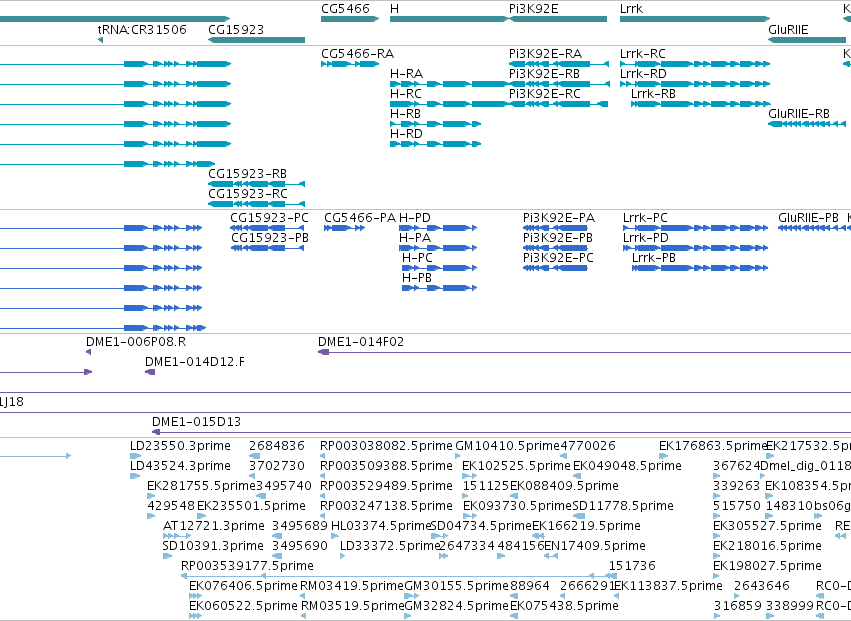Select the H-PA CDS label
Viewport: 851px width, 621px height.
(x=415, y=238)
